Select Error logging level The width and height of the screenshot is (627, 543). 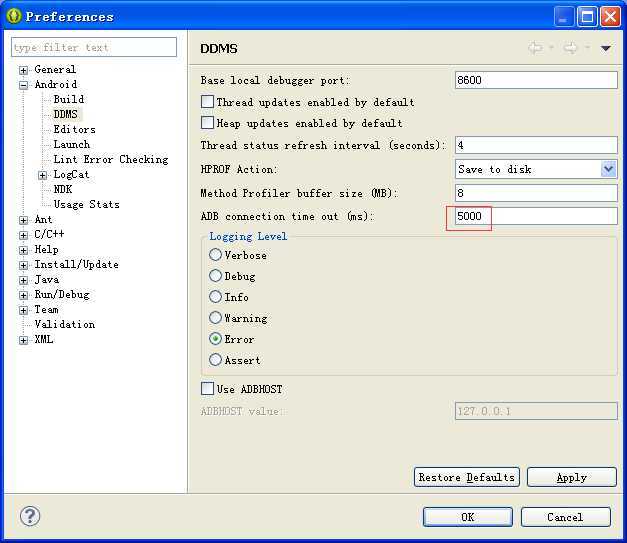215,339
